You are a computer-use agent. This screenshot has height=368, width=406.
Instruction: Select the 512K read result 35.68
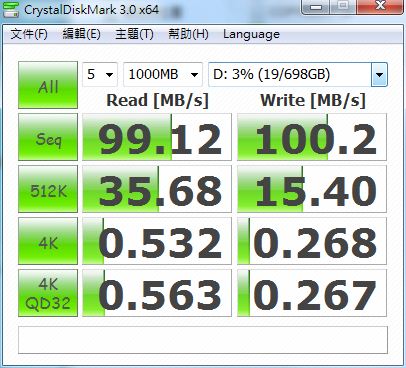point(157,189)
